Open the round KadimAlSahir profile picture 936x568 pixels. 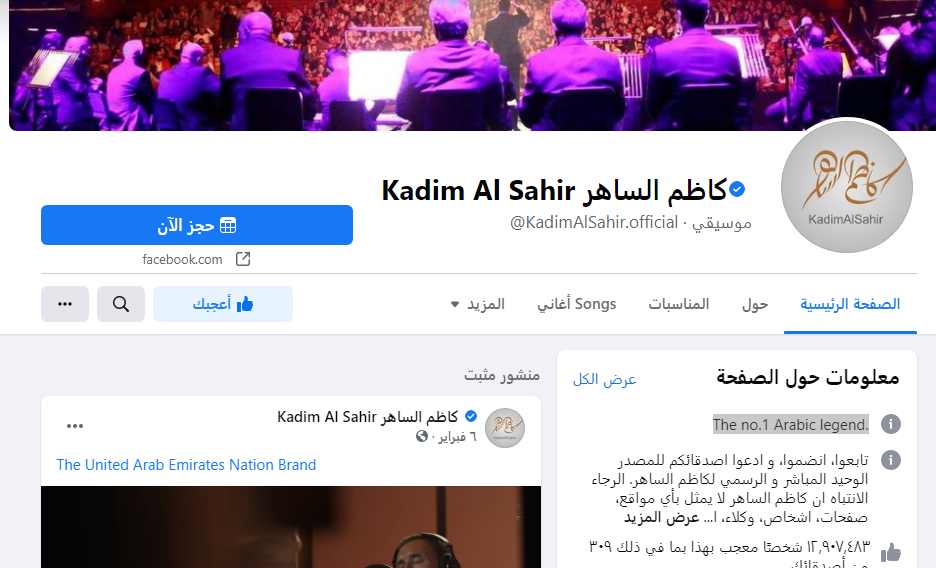pos(846,187)
